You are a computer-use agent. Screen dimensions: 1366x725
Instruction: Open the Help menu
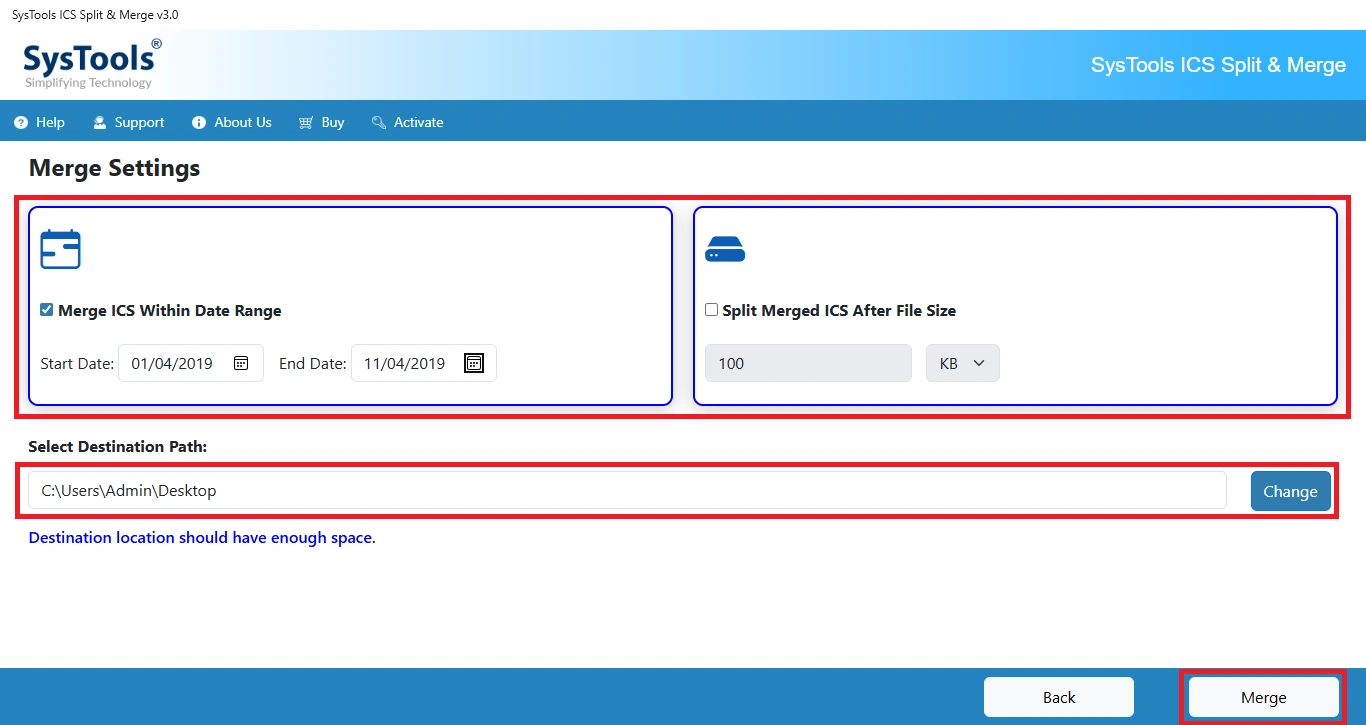[40, 122]
